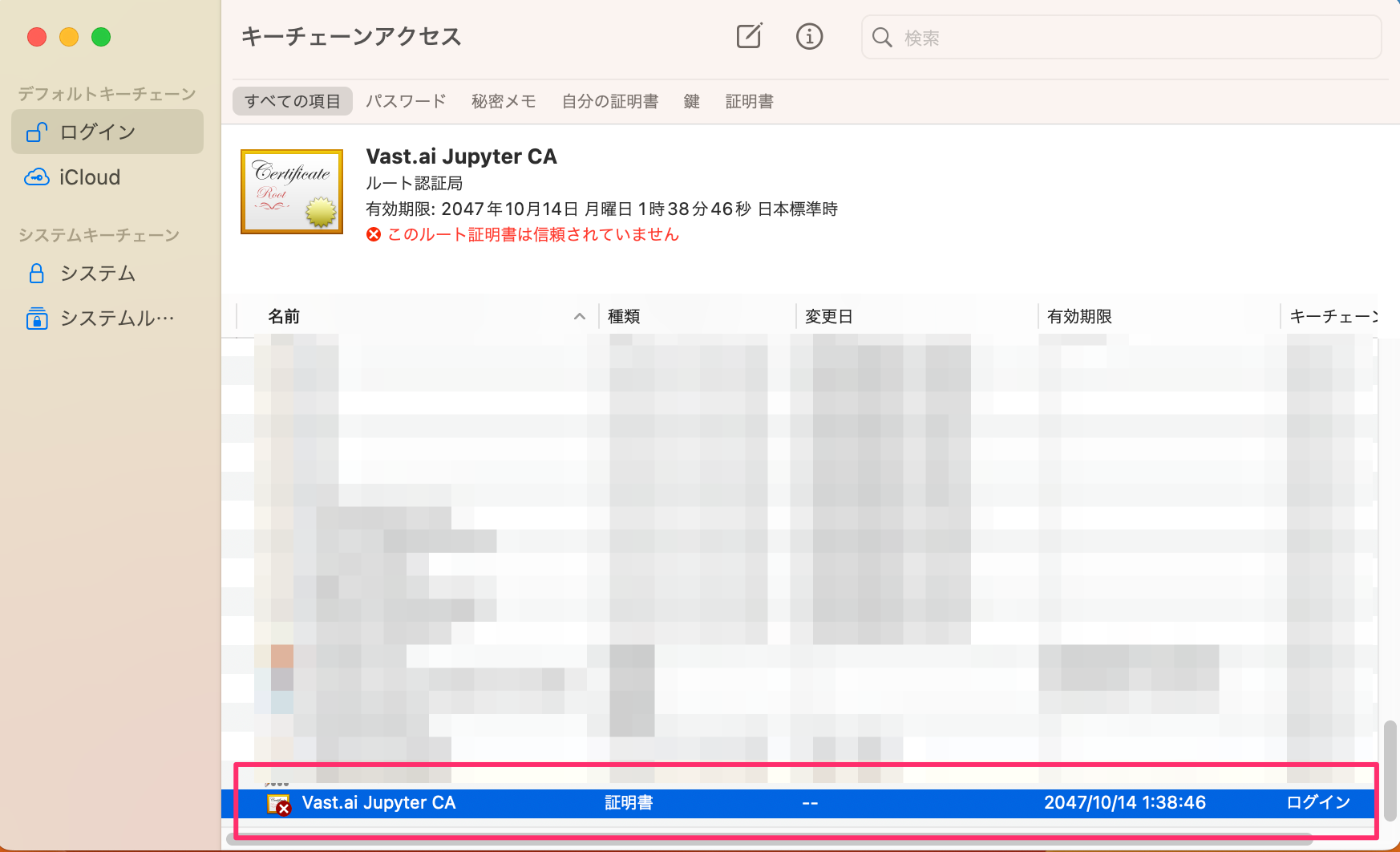The width and height of the screenshot is (1400, 852).
Task: Sort list by 有効期限 column header
Action: [1079, 317]
